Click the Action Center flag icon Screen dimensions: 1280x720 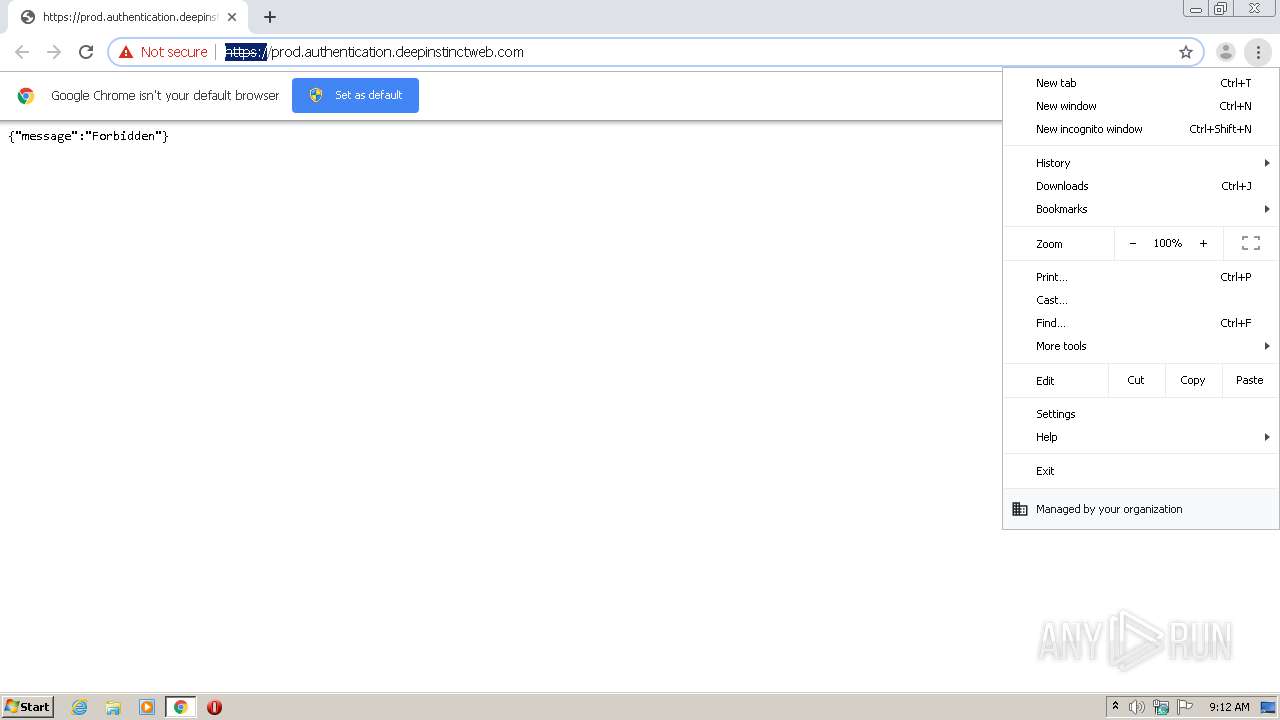coord(1185,707)
